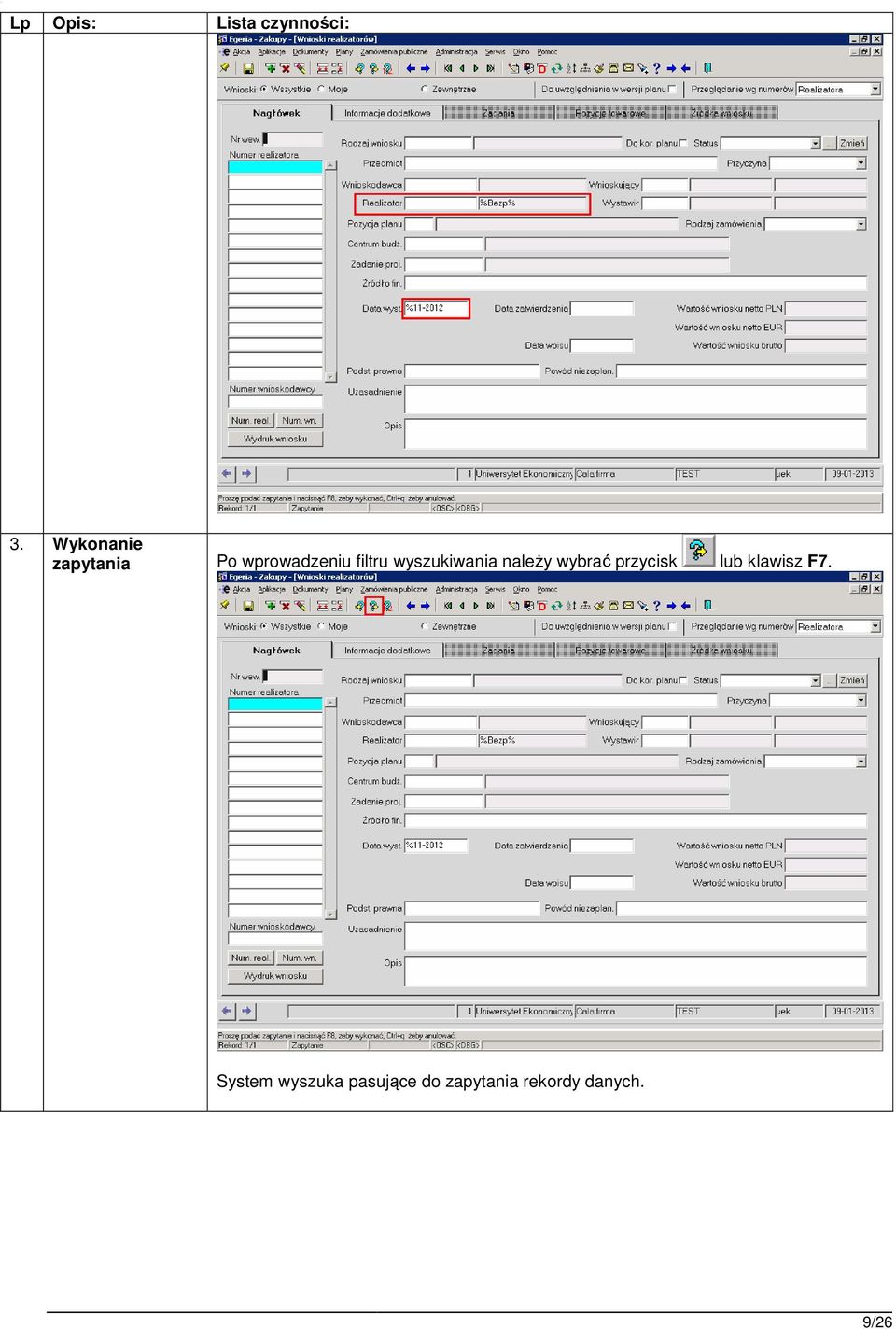Go to Next Record icon, first screenshot toolbar
The width and height of the screenshot is (896, 1329).
476,68
